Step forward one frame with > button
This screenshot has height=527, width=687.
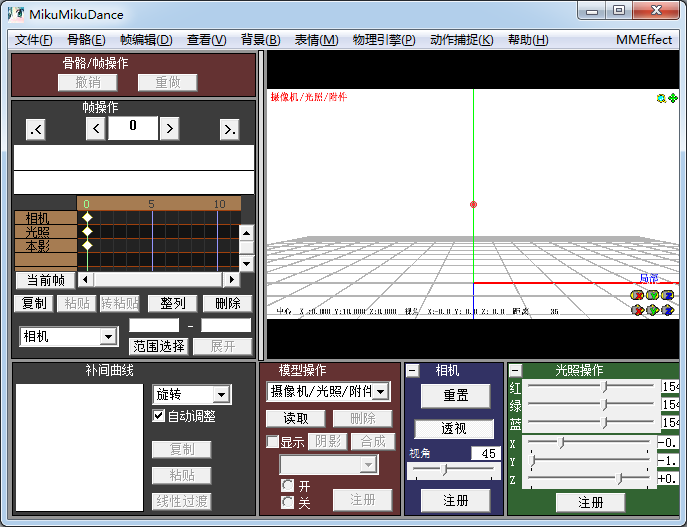pyautogui.click(x=169, y=129)
